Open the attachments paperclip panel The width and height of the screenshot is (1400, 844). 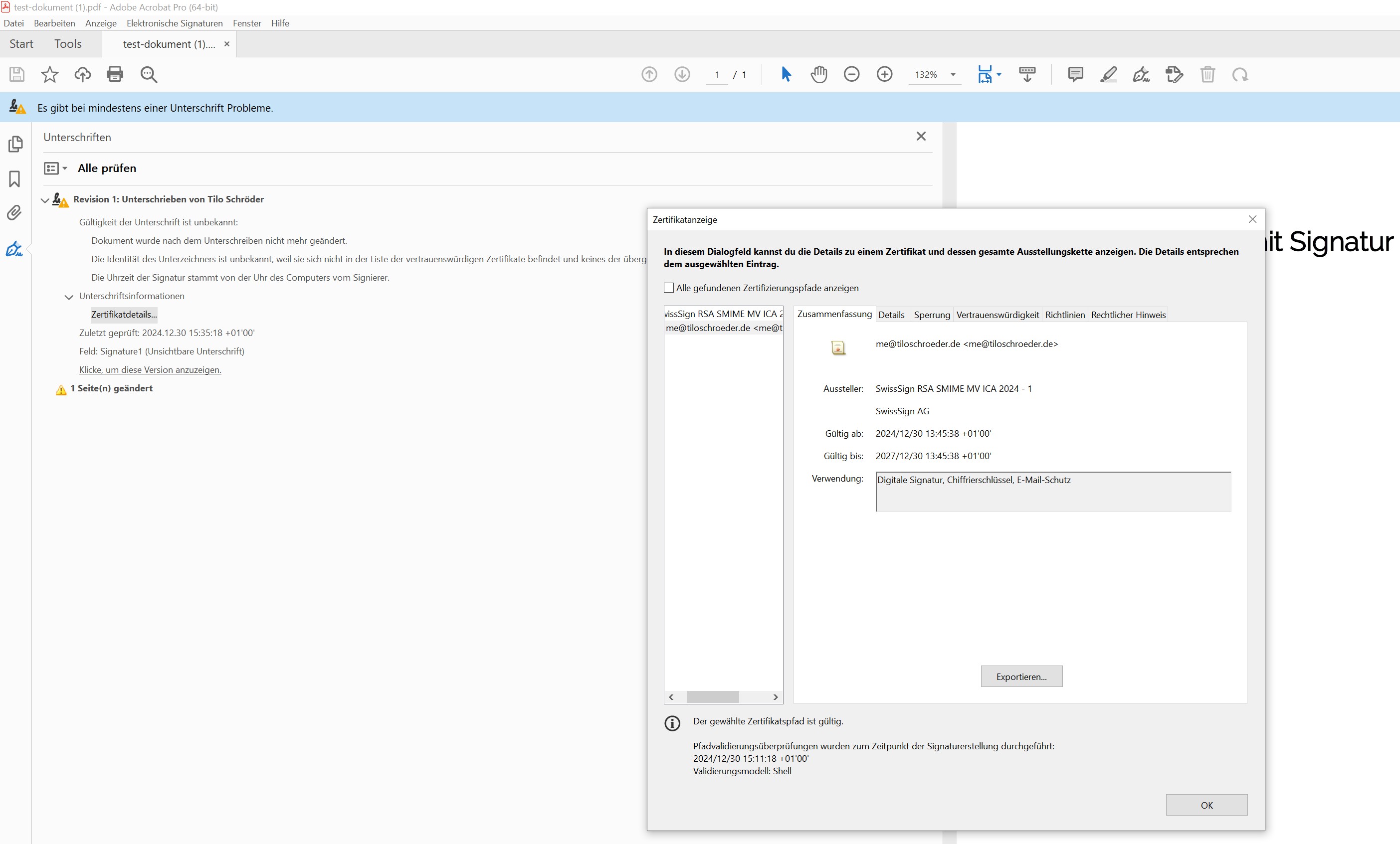(x=15, y=213)
